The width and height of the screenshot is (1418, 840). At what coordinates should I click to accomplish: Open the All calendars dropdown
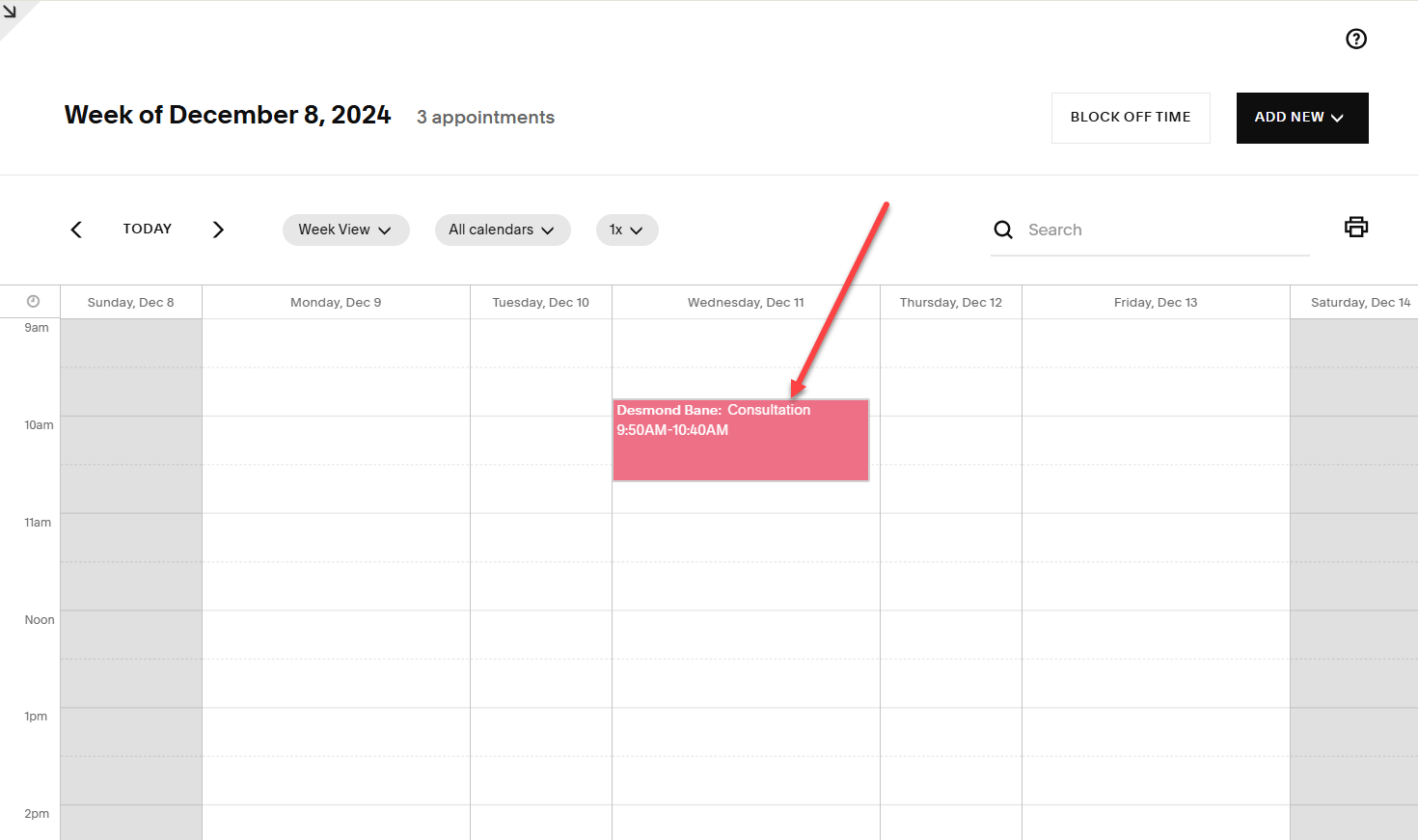pyautogui.click(x=502, y=230)
